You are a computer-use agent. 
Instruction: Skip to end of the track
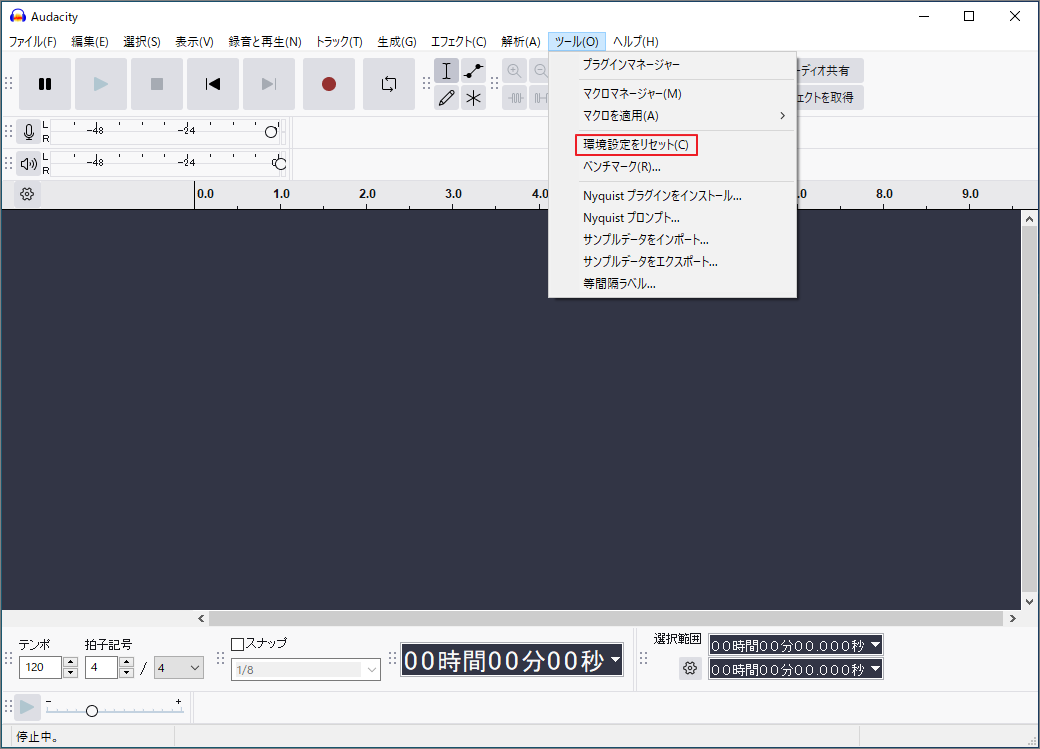tap(269, 84)
